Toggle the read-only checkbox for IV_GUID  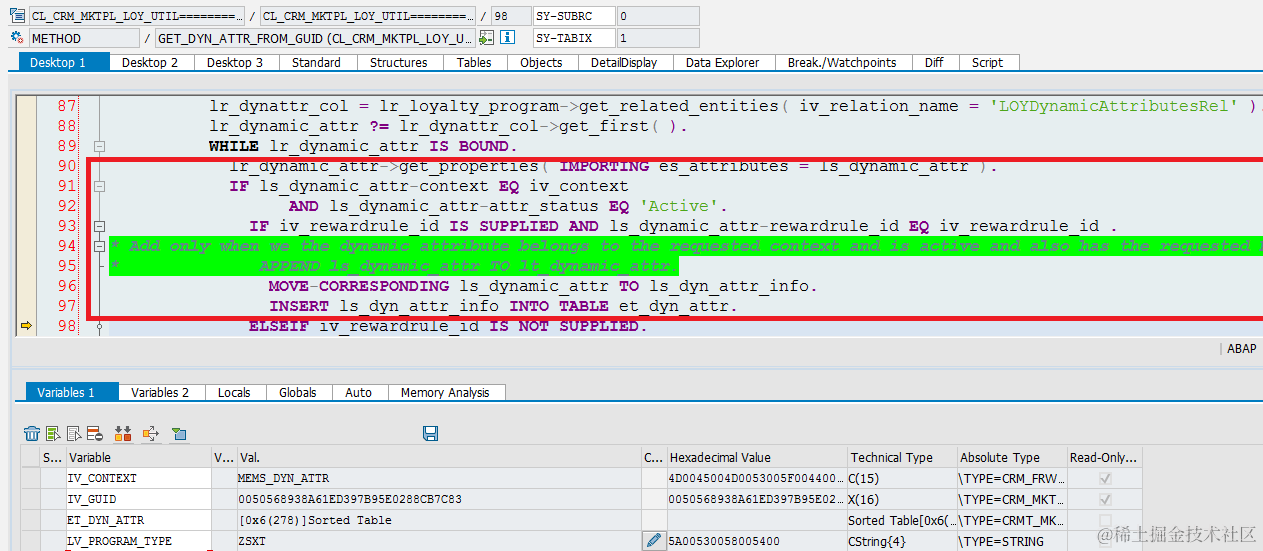tap(1105, 499)
